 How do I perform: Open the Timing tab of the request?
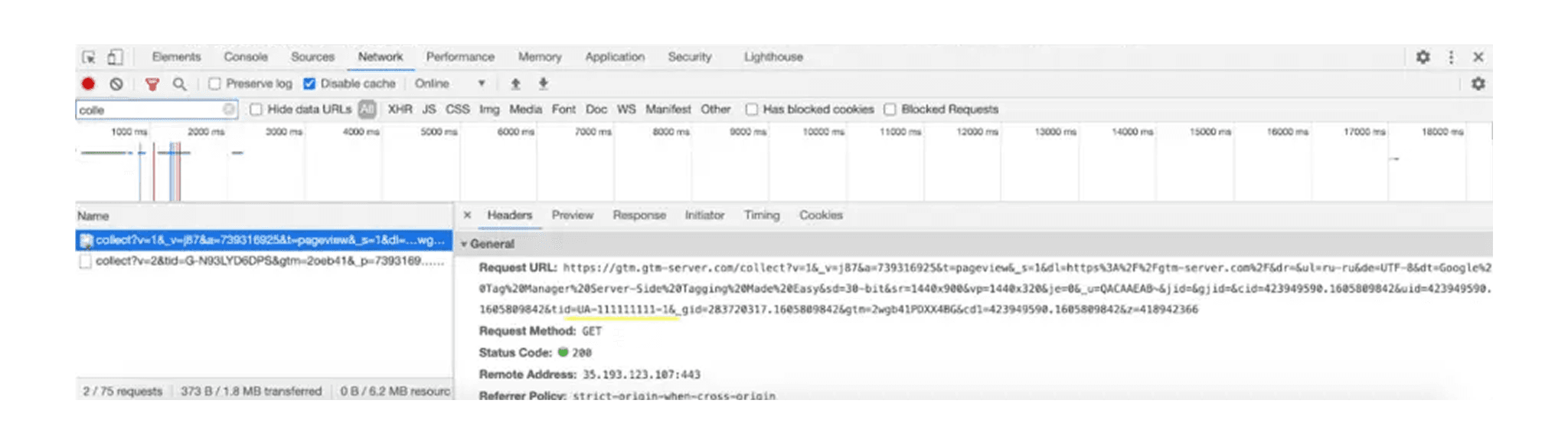761,215
